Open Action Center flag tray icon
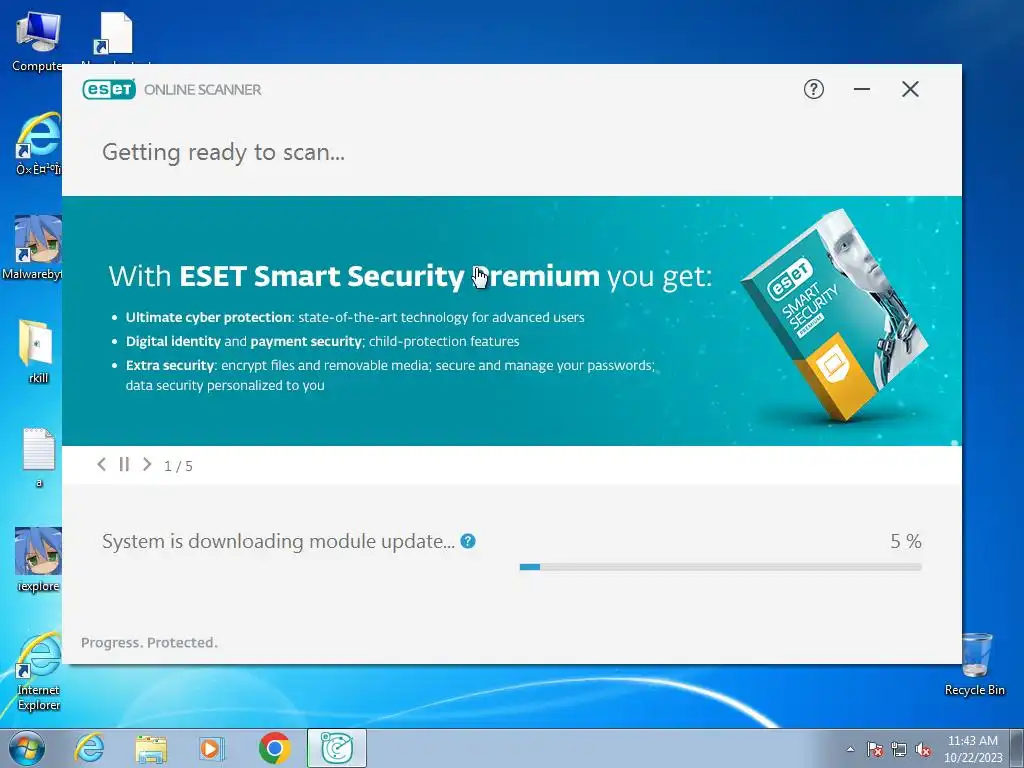The image size is (1024, 768). (x=875, y=749)
